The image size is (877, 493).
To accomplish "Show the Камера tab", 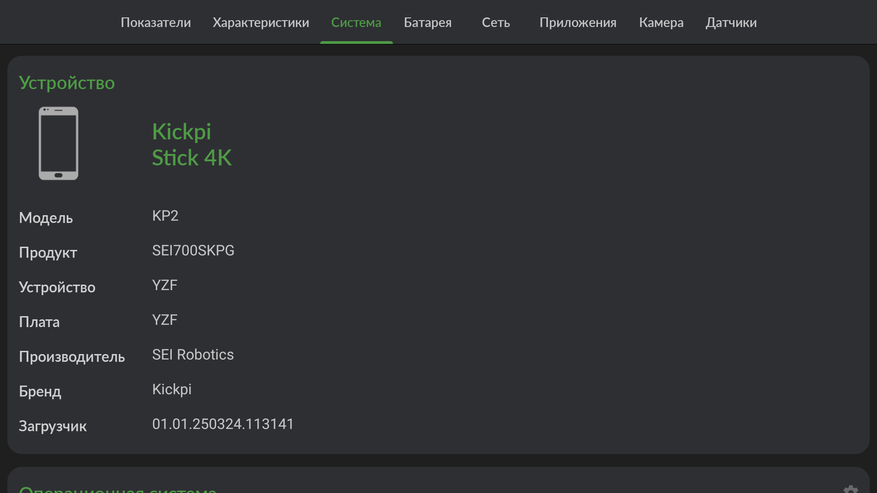I will (661, 22).
